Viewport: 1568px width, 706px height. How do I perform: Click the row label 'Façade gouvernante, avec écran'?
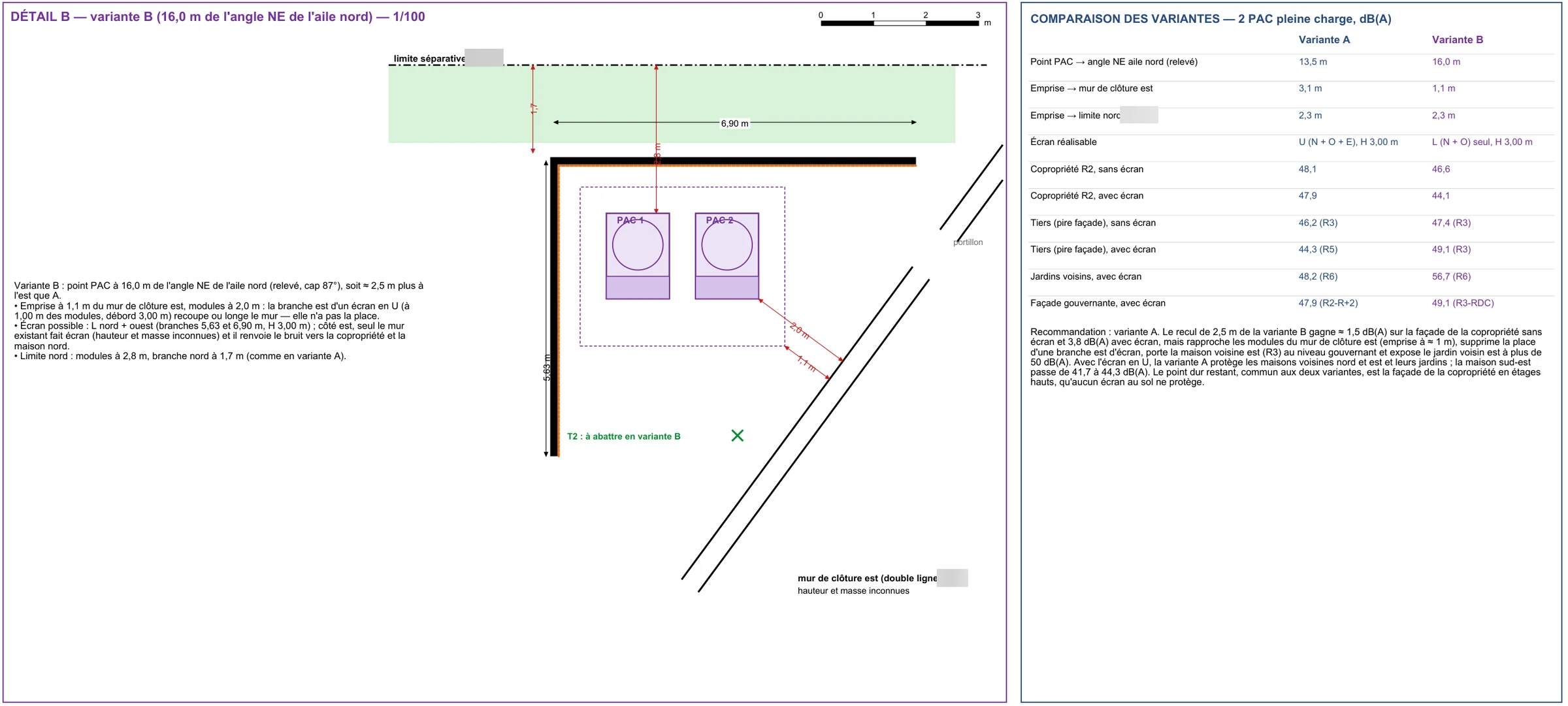(x=1097, y=303)
